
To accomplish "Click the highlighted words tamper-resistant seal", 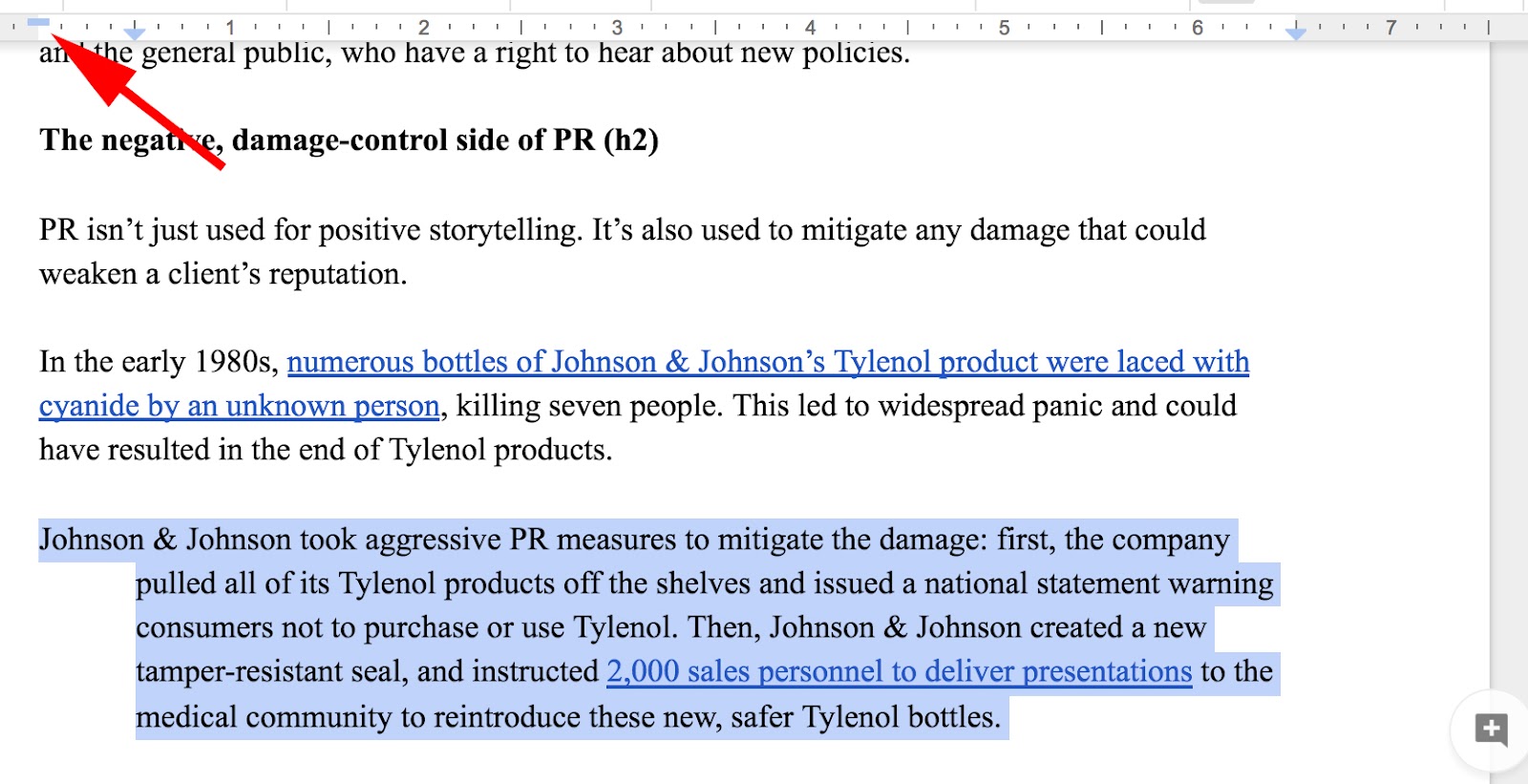I will pos(272,671).
